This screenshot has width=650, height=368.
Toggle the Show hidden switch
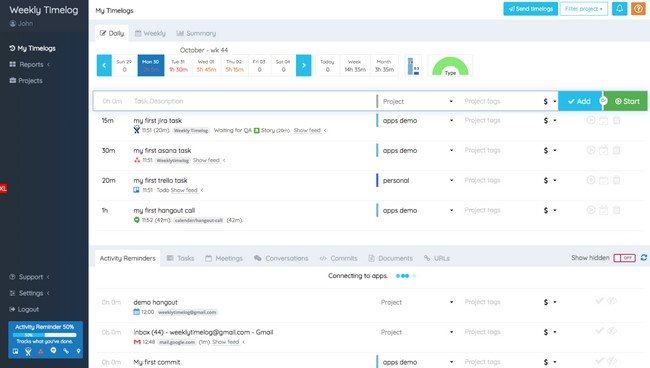pyautogui.click(x=624, y=258)
